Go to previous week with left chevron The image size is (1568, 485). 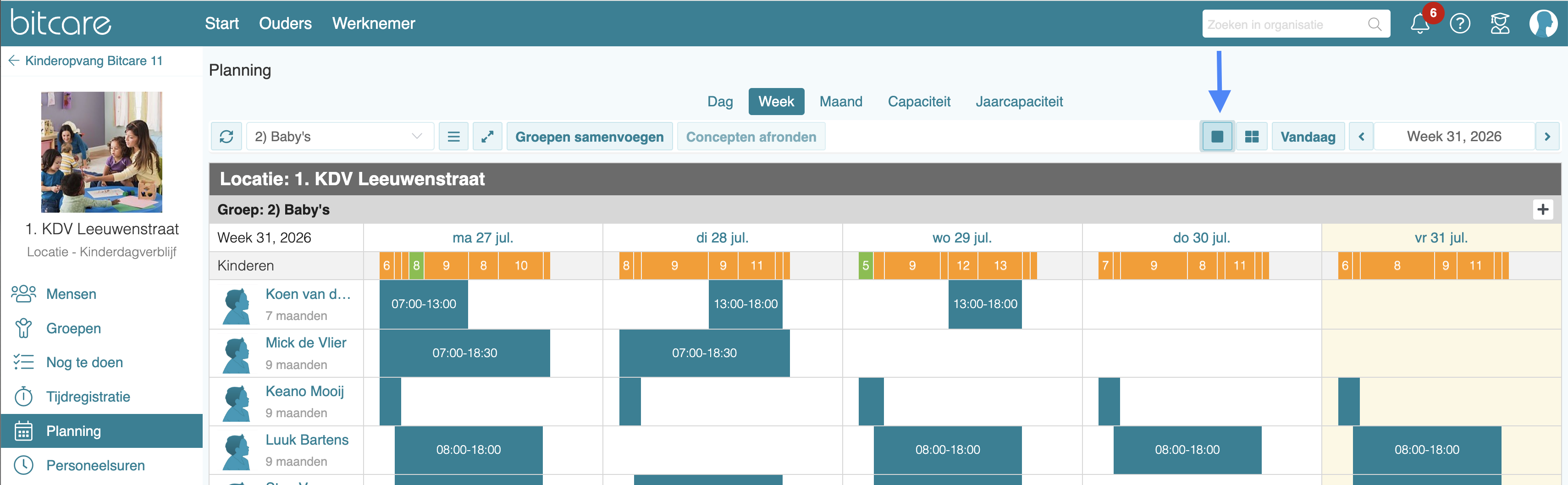coord(1362,136)
